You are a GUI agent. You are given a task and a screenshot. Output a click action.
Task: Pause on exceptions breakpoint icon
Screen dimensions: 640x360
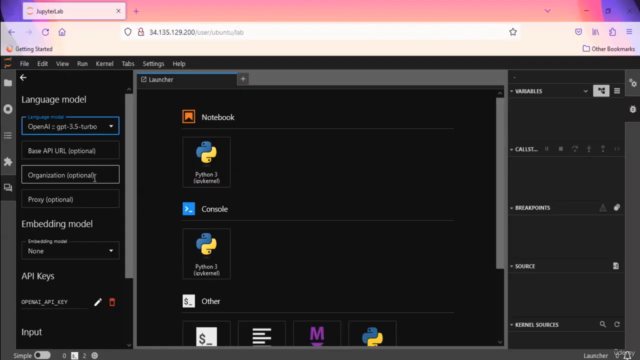603,208
